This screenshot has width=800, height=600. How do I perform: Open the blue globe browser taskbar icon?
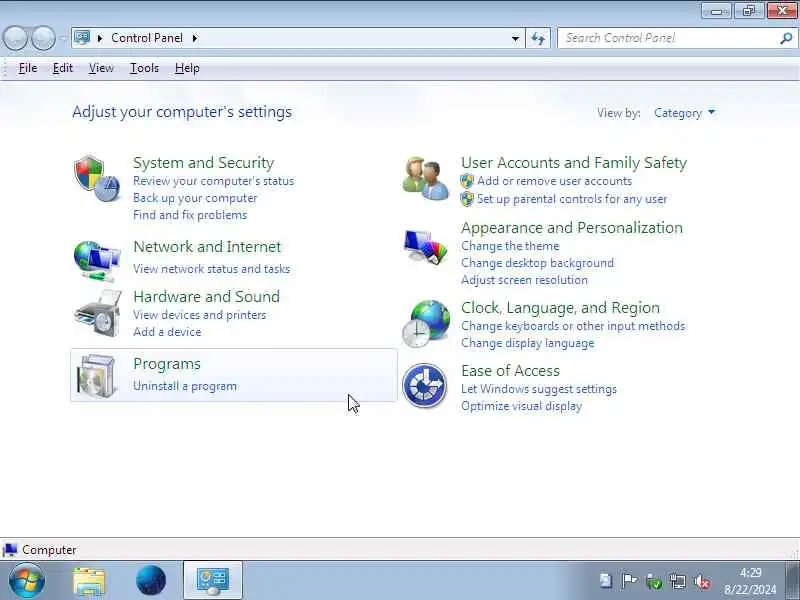pos(151,581)
